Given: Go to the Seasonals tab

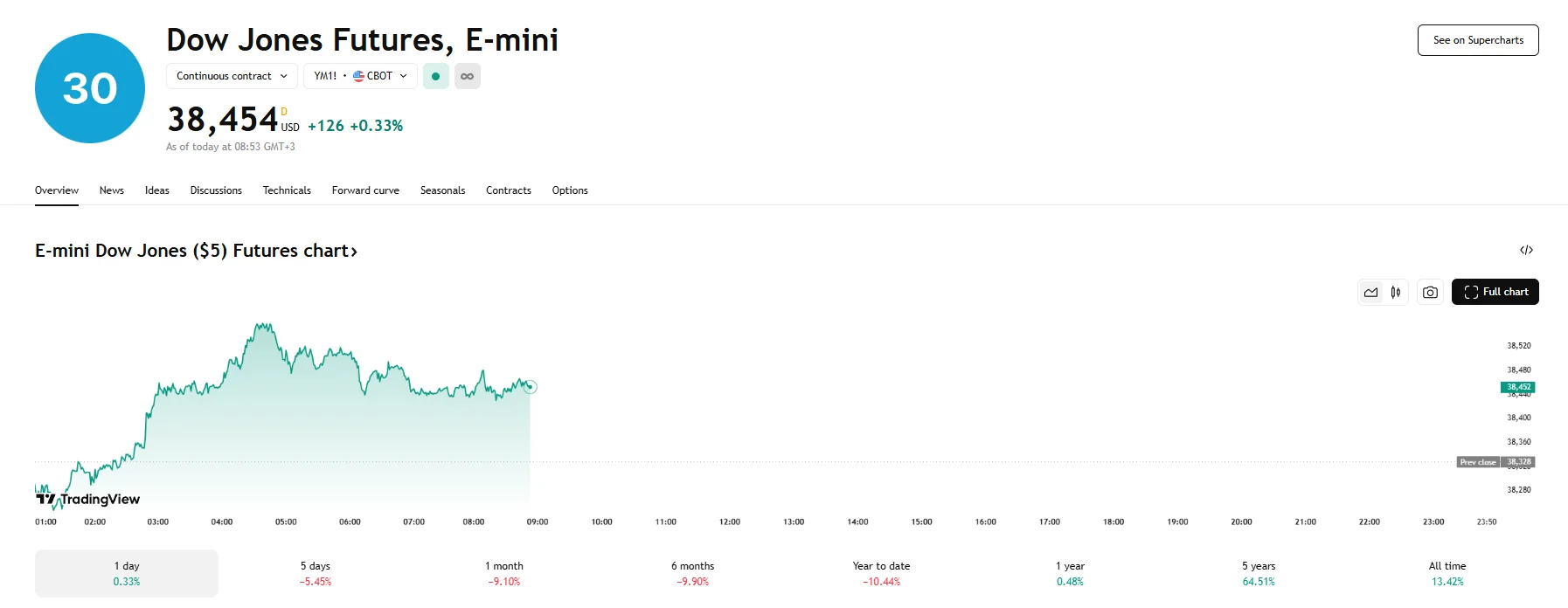Looking at the screenshot, I should tap(442, 190).
